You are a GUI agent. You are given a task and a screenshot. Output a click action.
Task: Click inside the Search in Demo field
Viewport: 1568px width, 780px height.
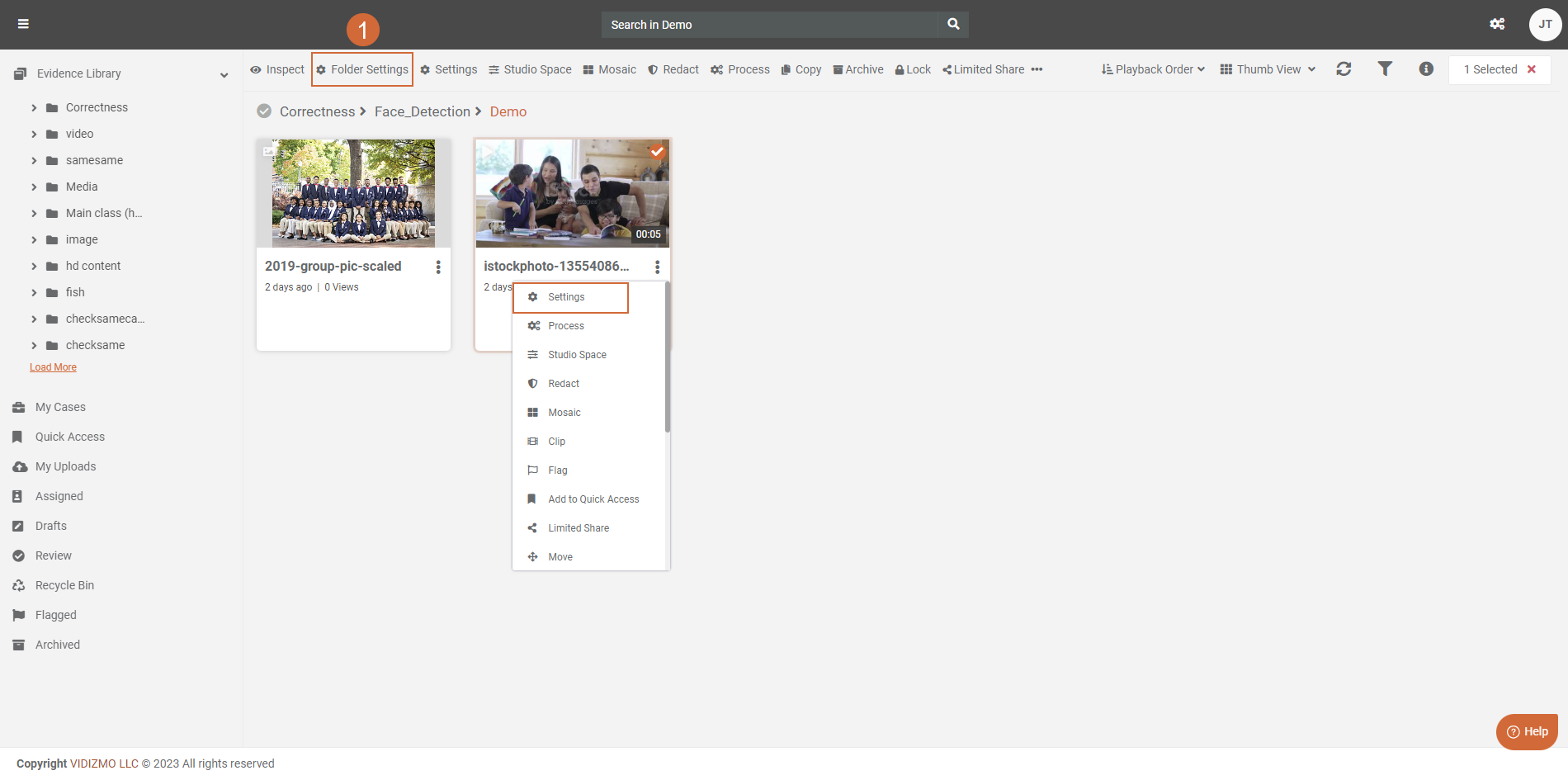(767, 25)
